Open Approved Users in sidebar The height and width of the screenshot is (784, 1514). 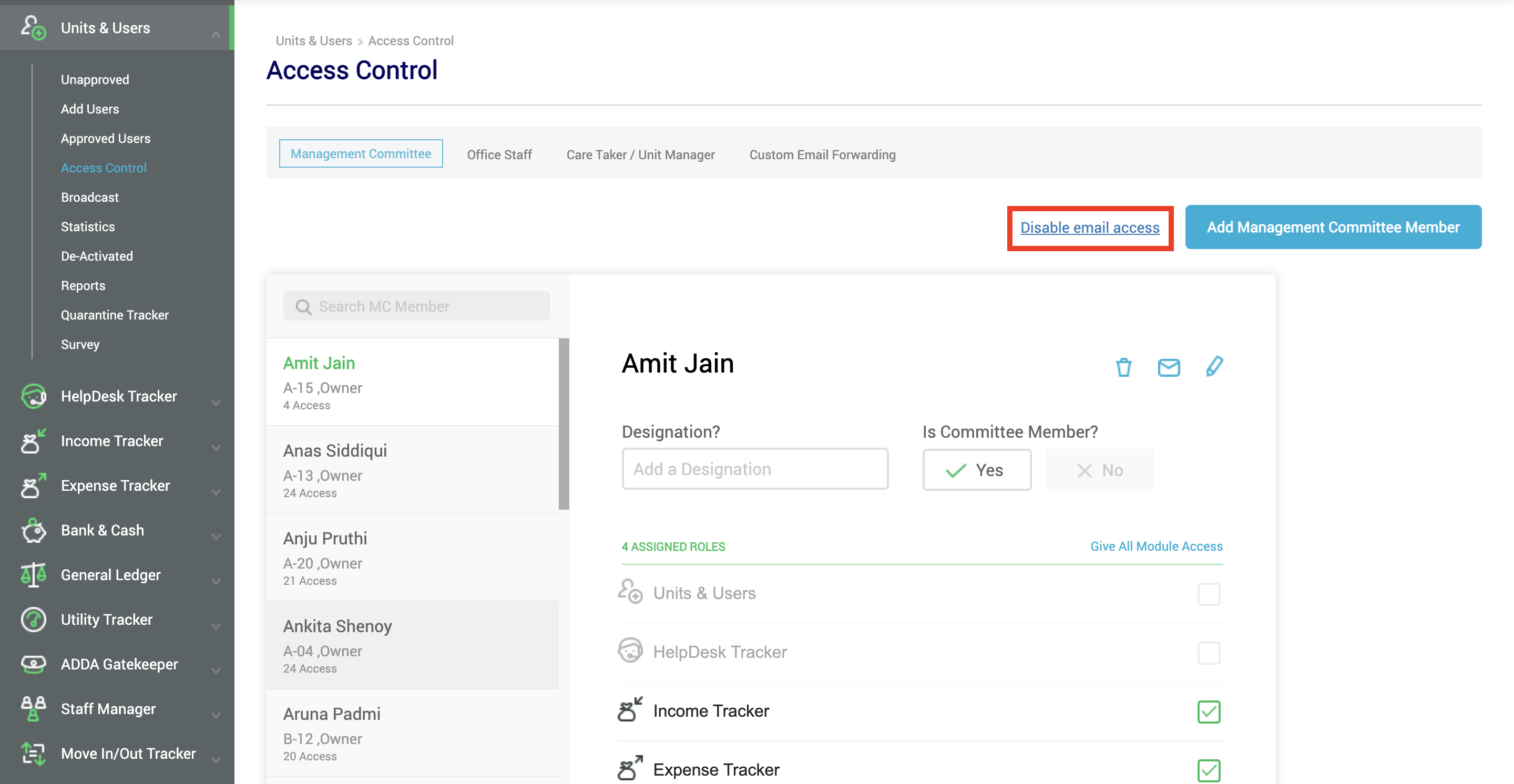tap(105, 138)
